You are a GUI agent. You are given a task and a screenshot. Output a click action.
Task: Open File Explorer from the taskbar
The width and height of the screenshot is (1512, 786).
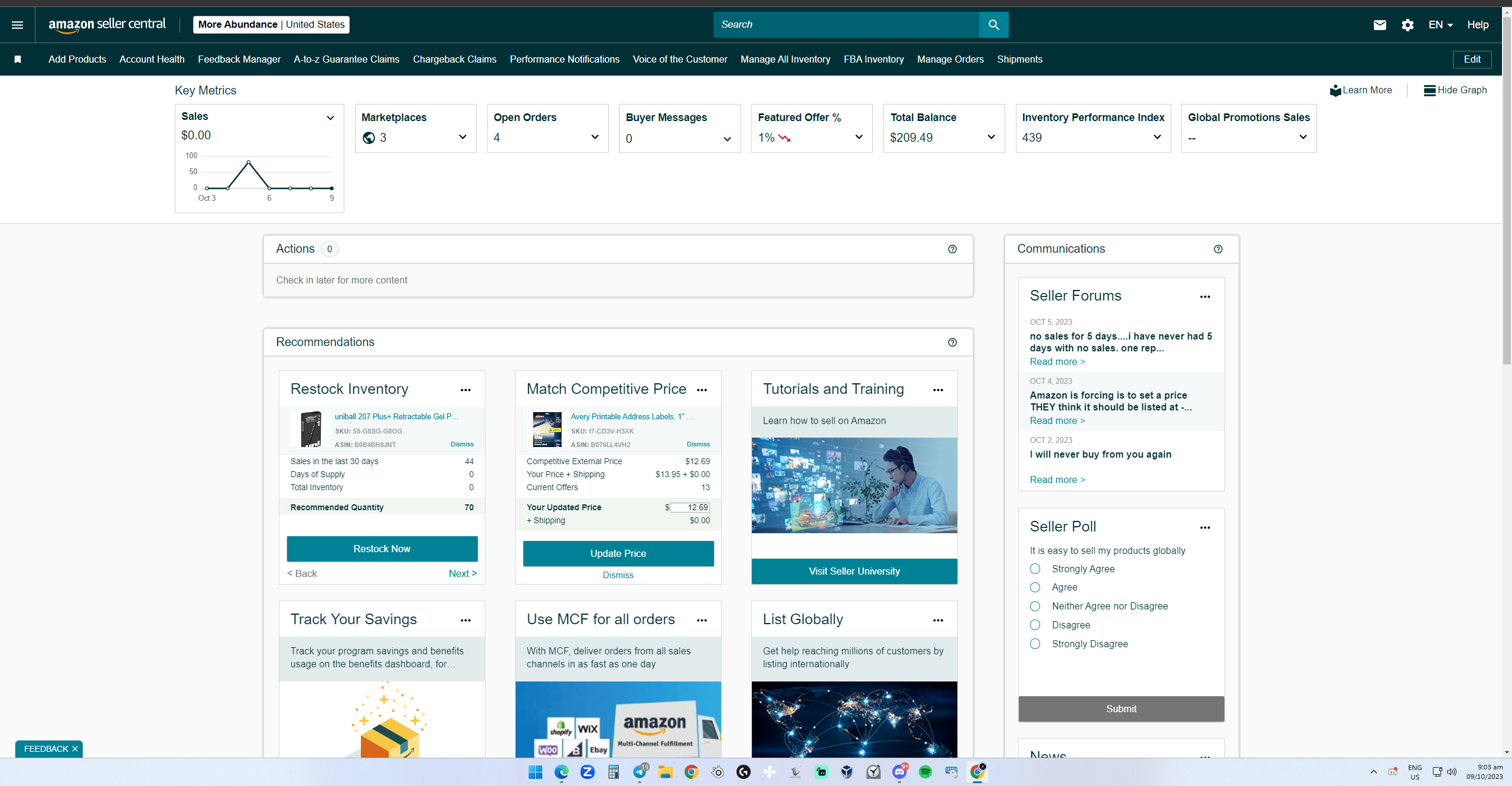click(x=666, y=772)
